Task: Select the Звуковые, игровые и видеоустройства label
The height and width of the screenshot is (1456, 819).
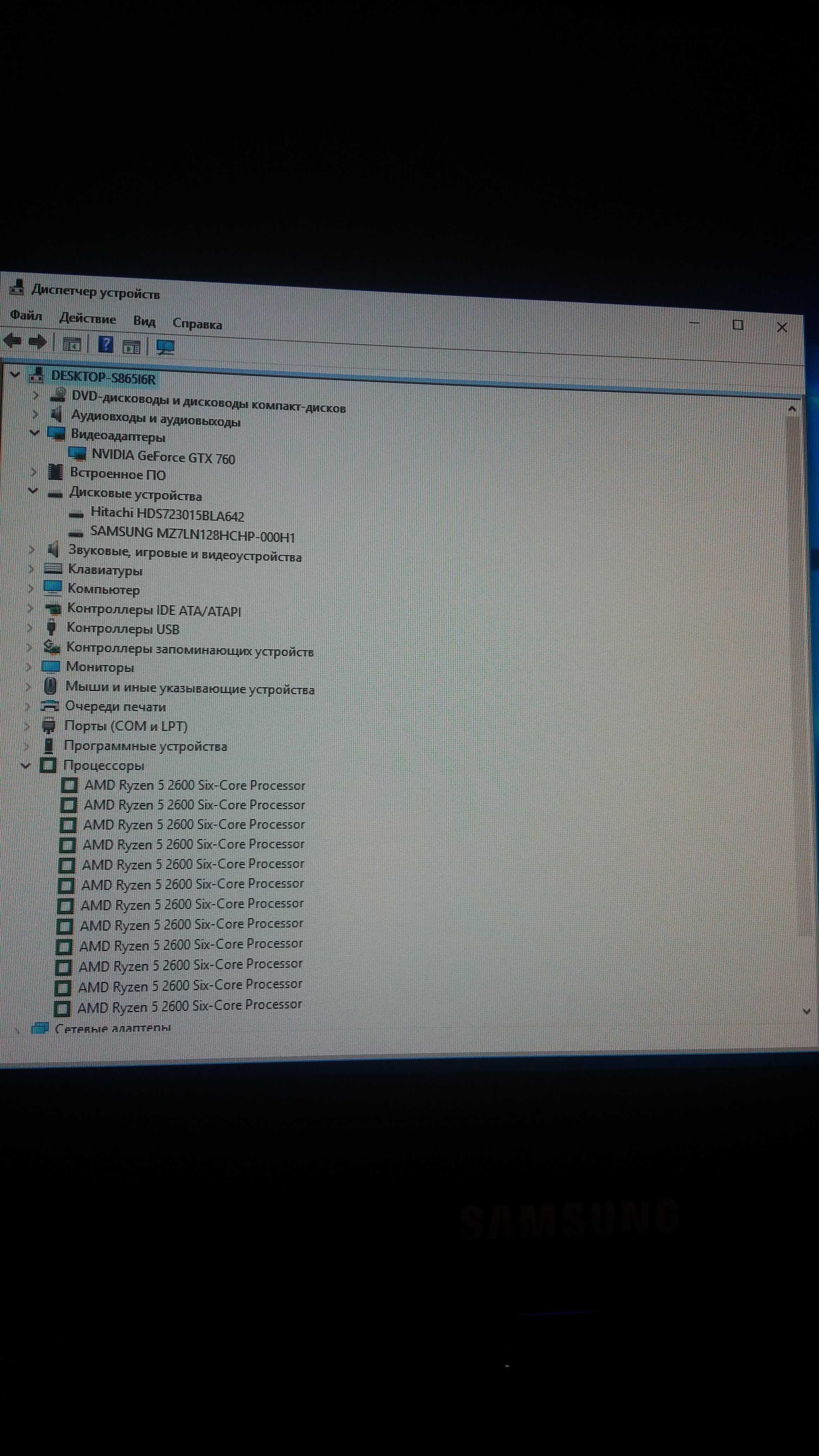Action: (185, 553)
